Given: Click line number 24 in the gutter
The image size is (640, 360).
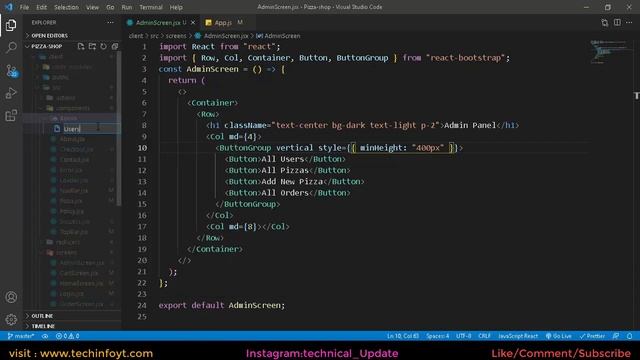Looking at the screenshot, I should pyautogui.click(x=142, y=305).
